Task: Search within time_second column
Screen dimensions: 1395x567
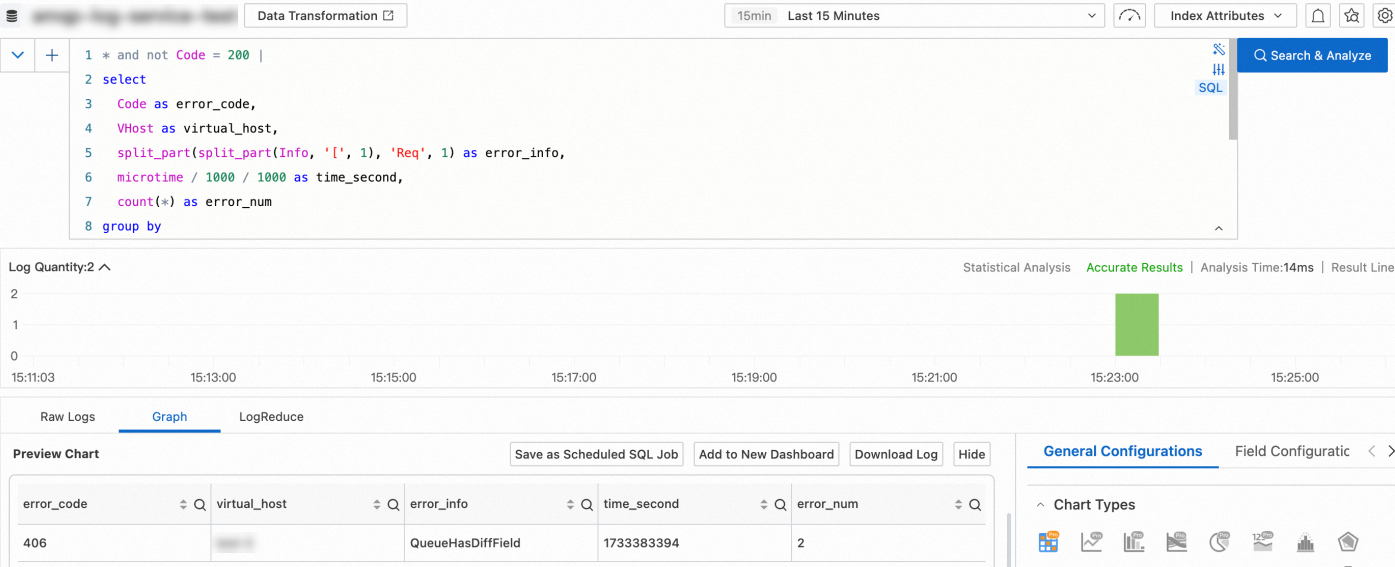Action: coord(781,505)
